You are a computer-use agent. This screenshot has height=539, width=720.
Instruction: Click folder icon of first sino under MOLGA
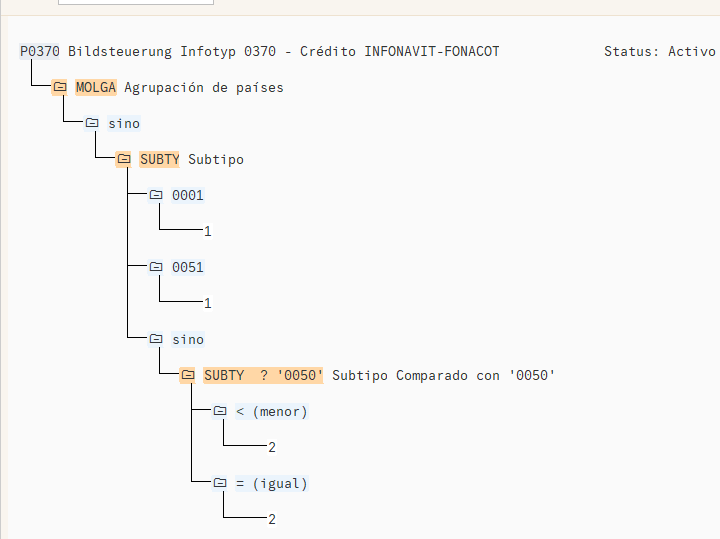92,123
